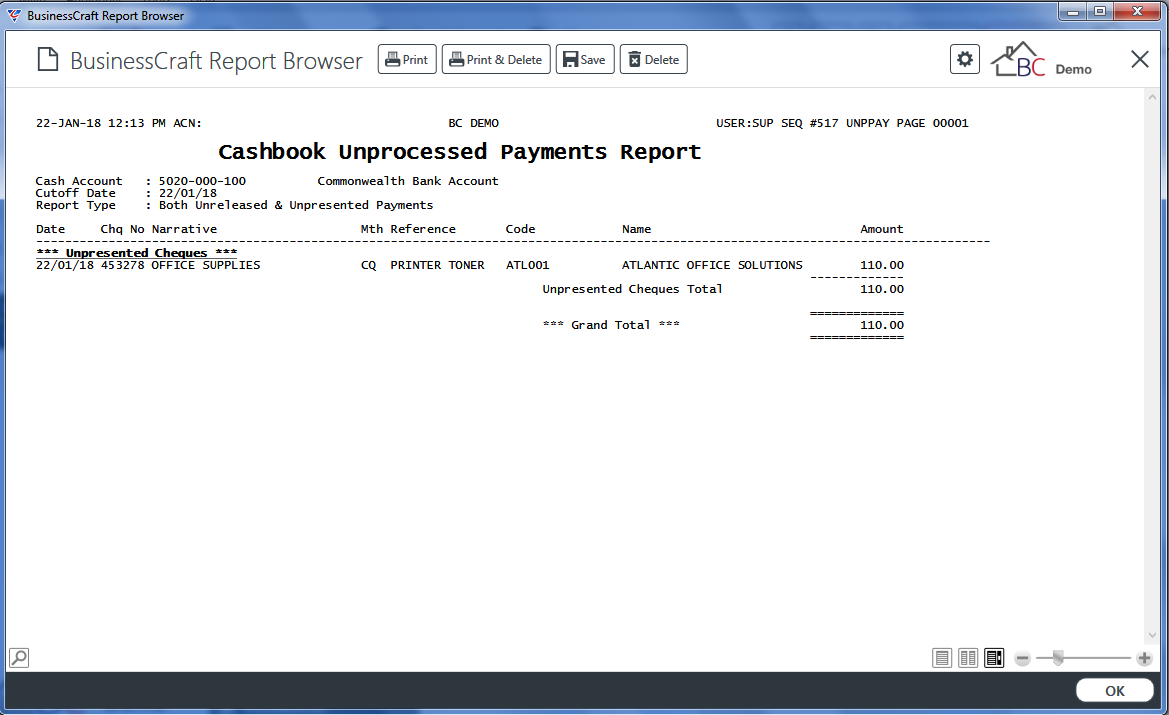Minimize the Report Browser window

click(x=1073, y=11)
